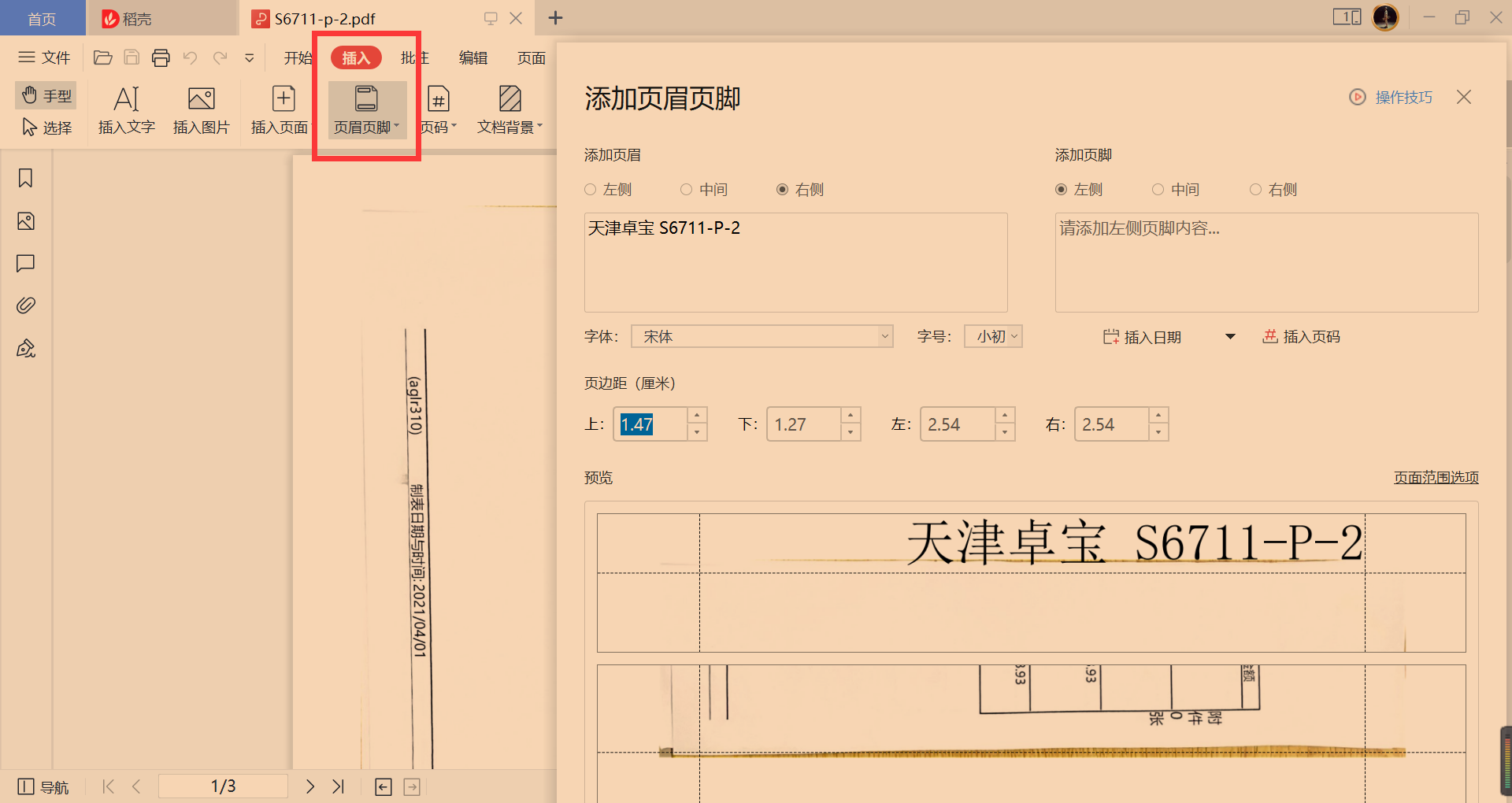The image size is (1512, 803).
Task: Click the 插入页面 tool
Action: [280, 110]
